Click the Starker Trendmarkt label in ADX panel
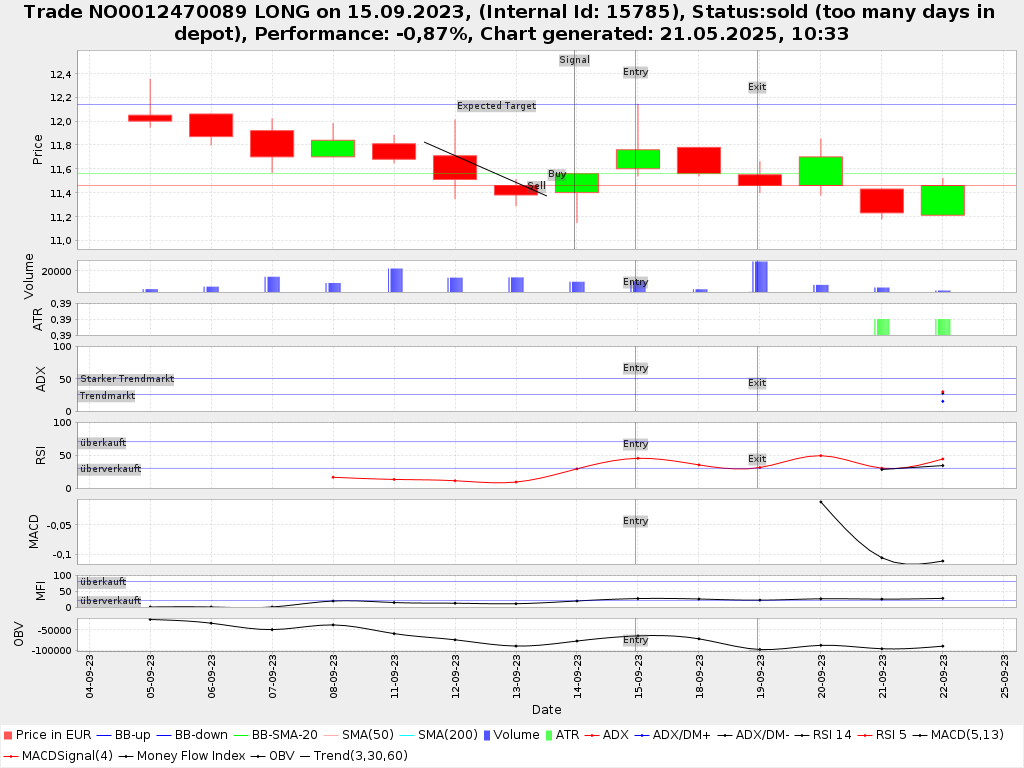This screenshot has height=768, width=1024. pos(126,379)
